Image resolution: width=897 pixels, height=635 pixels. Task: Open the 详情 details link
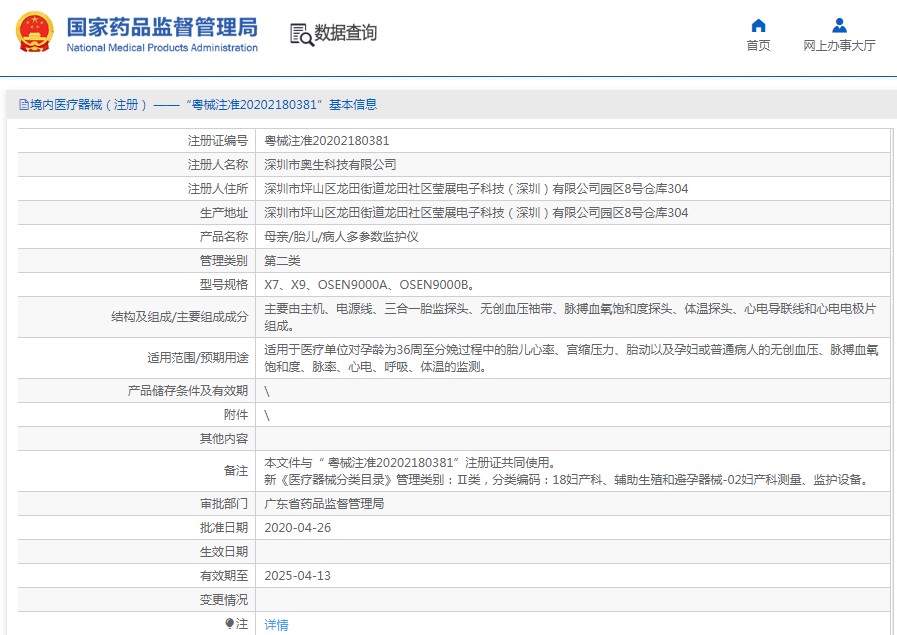[x=276, y=625]
